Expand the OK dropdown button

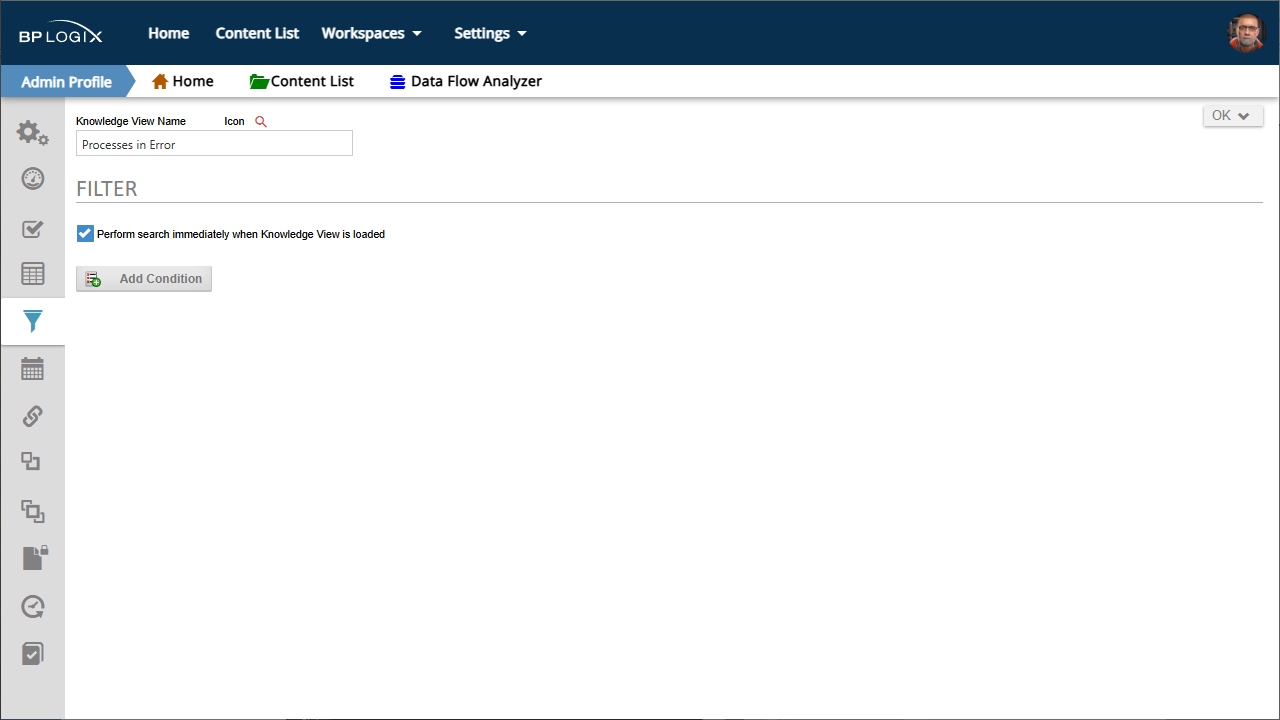(1233, 116)
